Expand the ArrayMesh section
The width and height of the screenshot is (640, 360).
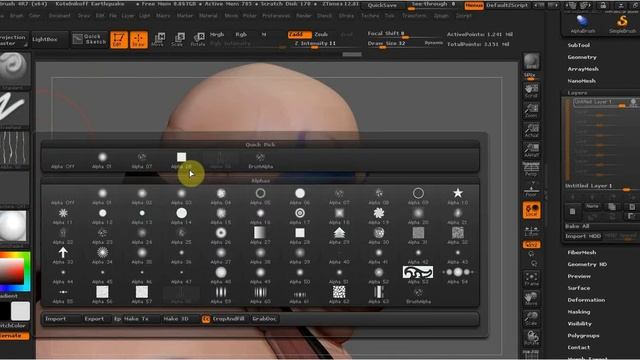(x=583, y=69)
